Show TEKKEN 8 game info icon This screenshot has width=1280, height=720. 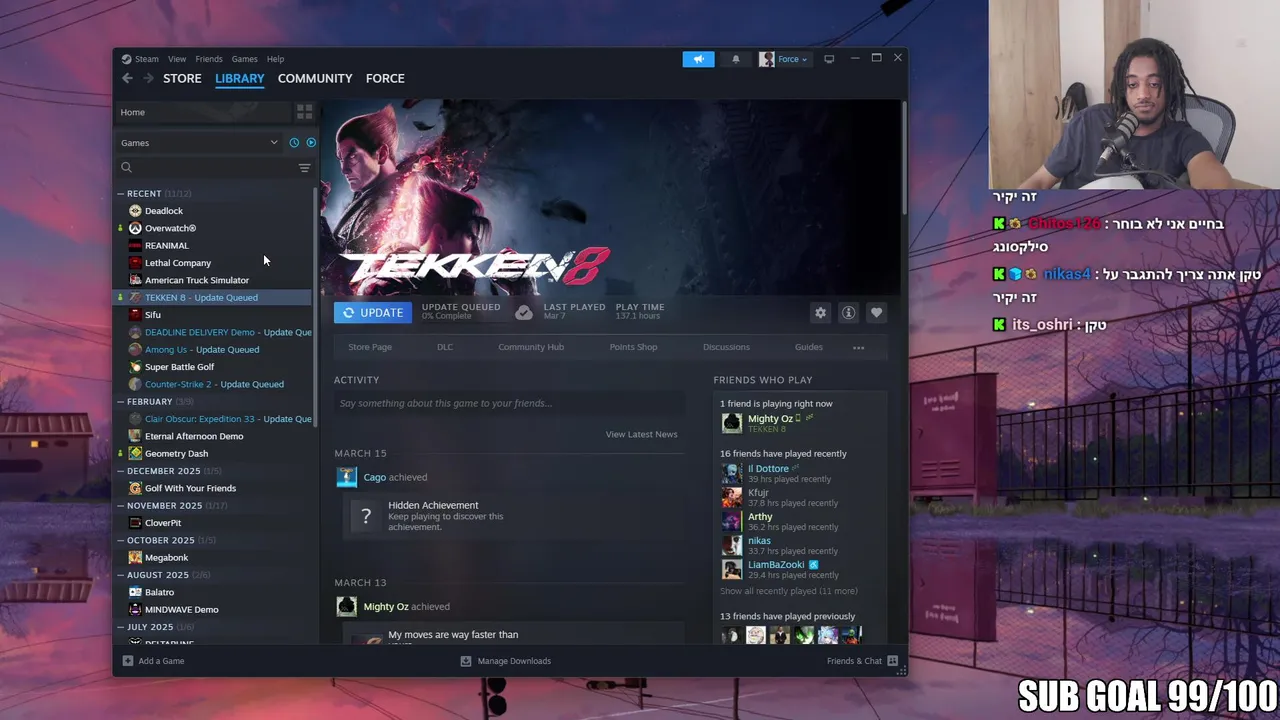coord(848,313)
